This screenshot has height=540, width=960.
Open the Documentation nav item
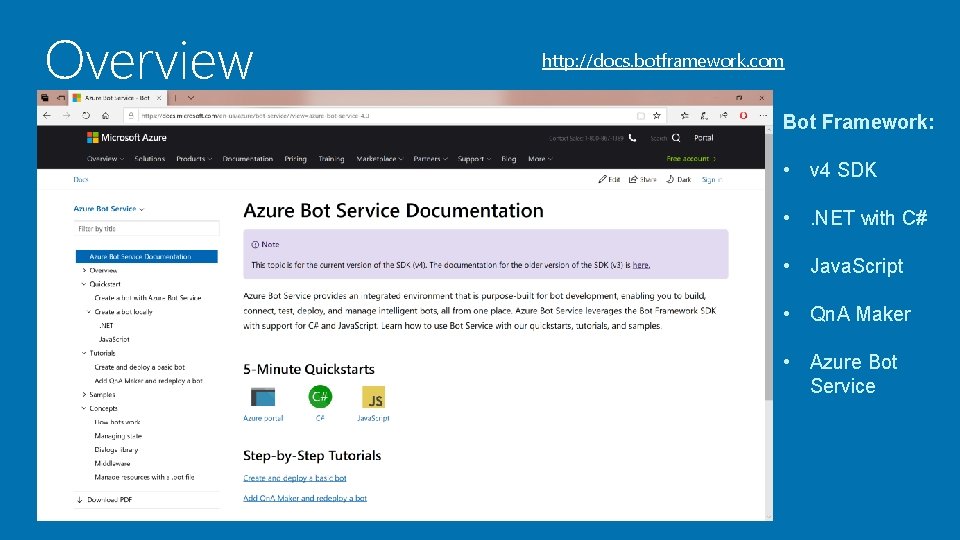pyautogui.click(x=247, y=159)
